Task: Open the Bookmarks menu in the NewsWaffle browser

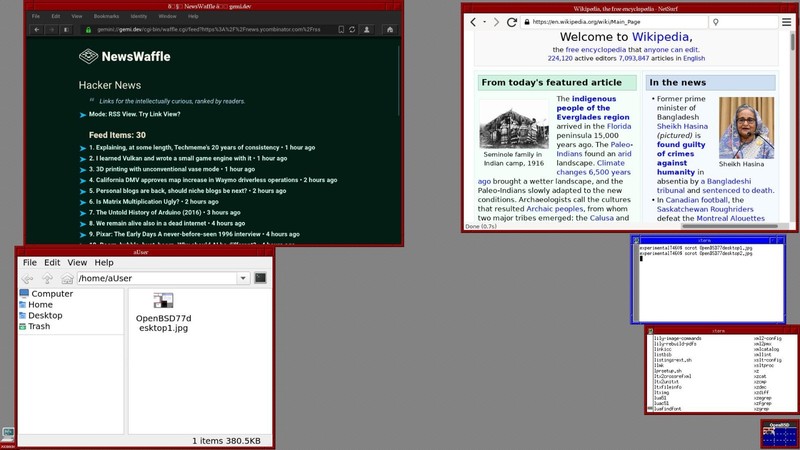Action: [x=106, y=16]
